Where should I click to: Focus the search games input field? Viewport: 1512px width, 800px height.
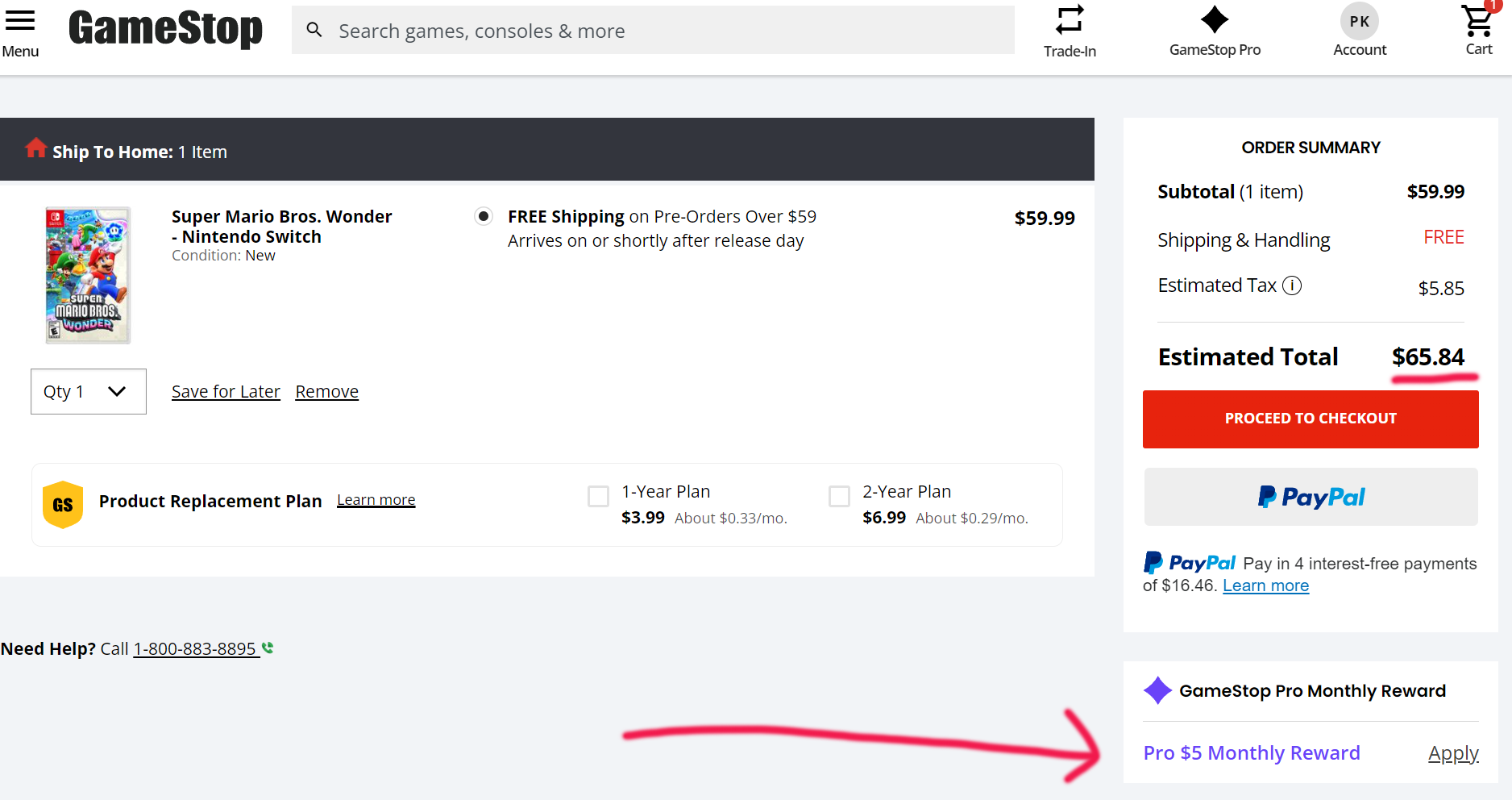(x=653, y=31)
